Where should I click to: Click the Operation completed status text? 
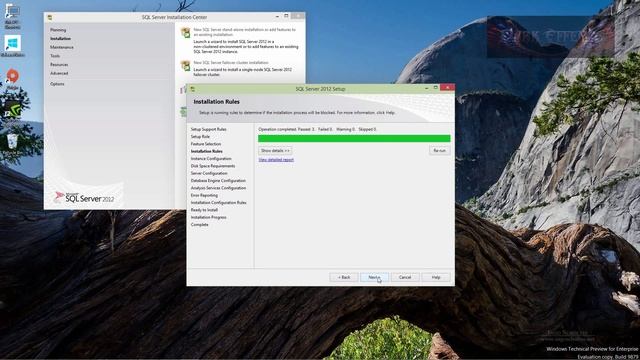(x=318, y=129)
